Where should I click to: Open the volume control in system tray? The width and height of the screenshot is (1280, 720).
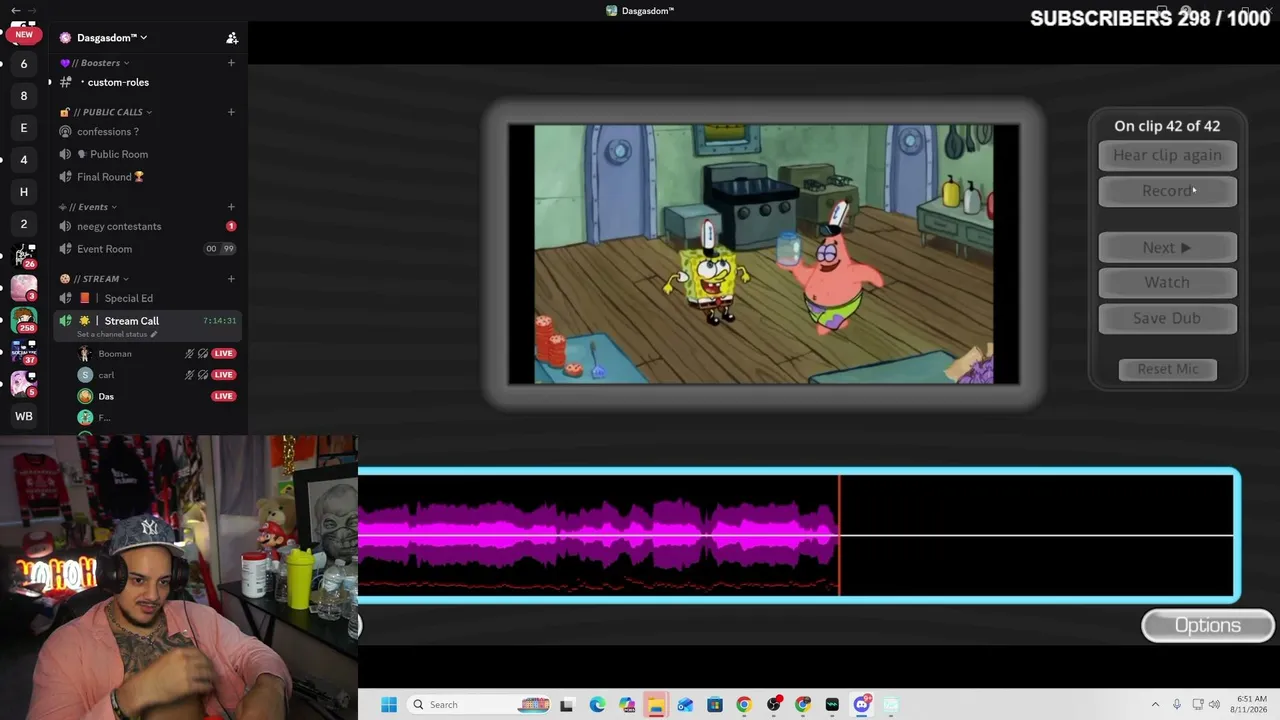(x=1215, y=705)
